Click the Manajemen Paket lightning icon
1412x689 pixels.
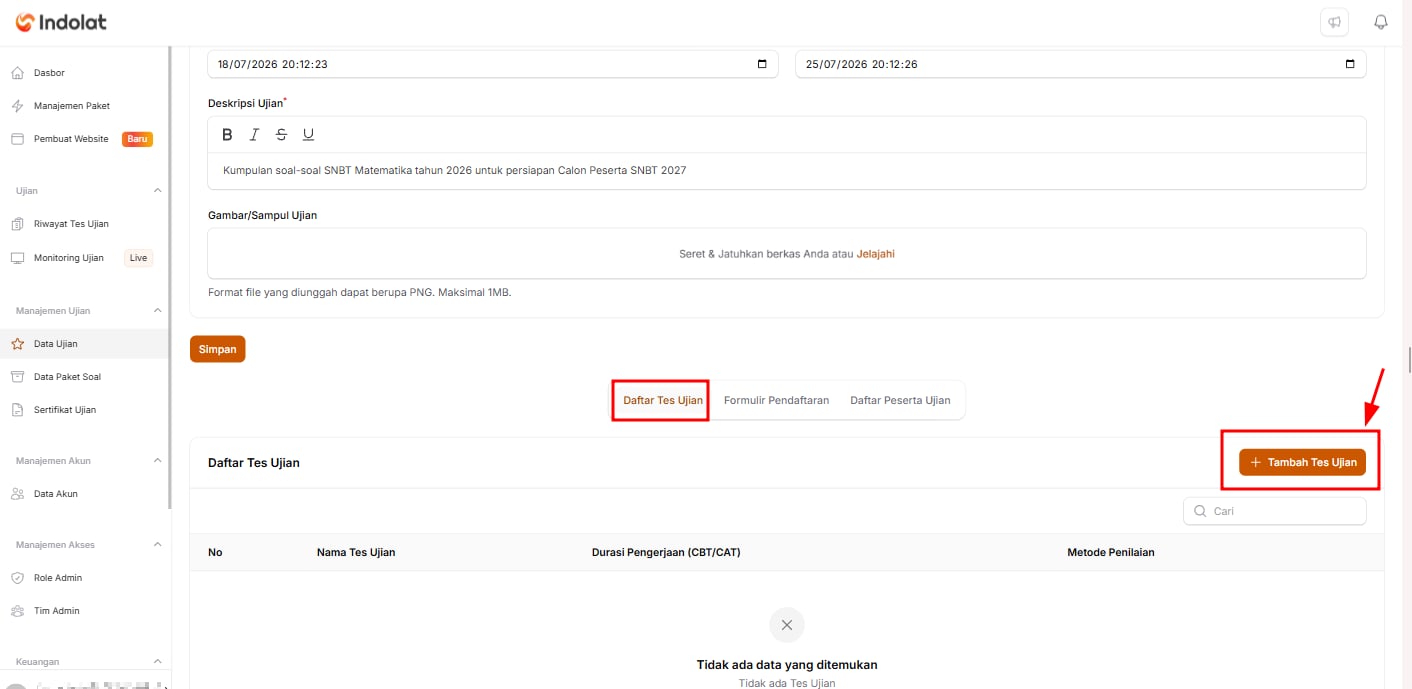tap(17, 106)
